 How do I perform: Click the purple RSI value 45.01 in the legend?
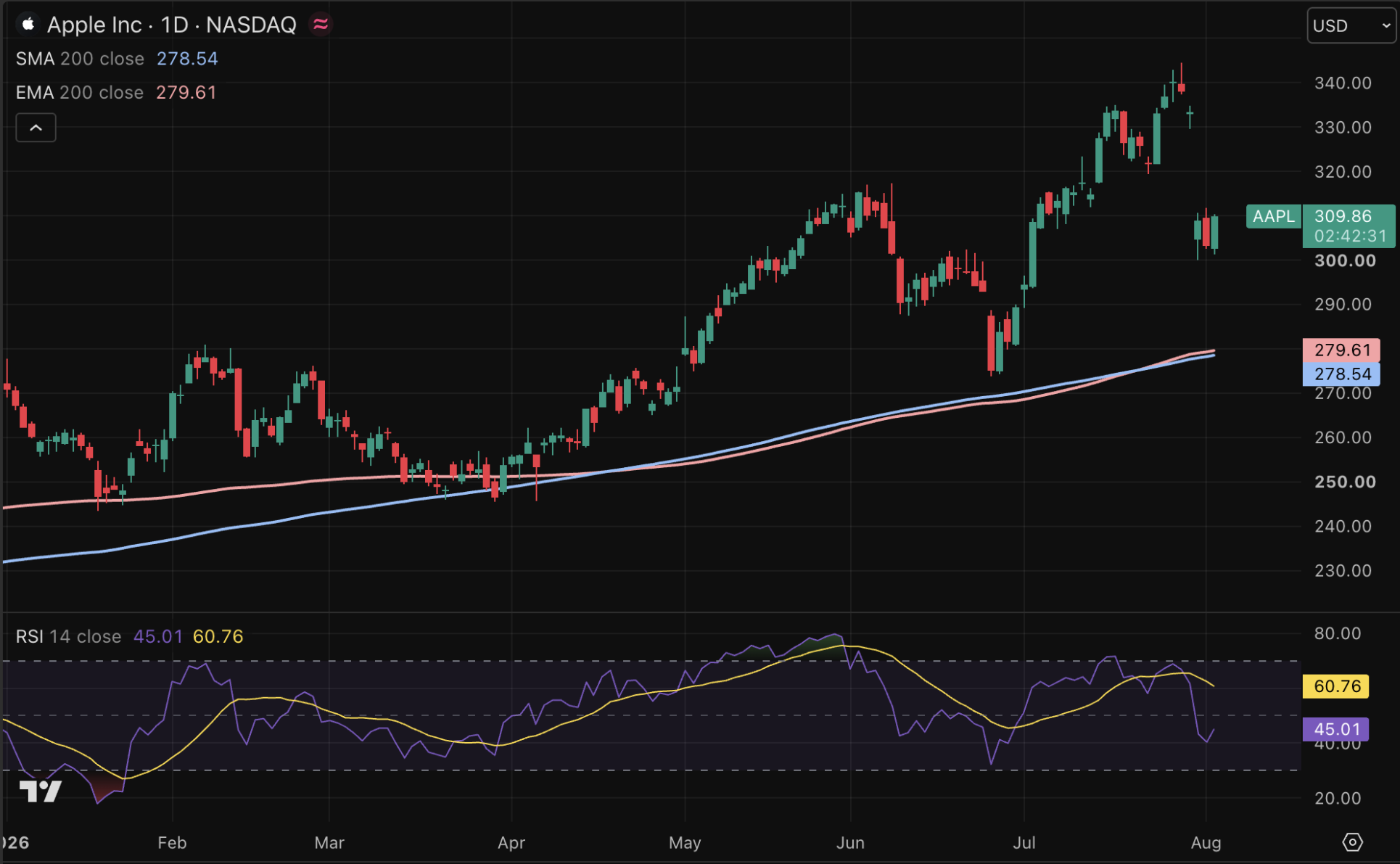tap(158, 637)
